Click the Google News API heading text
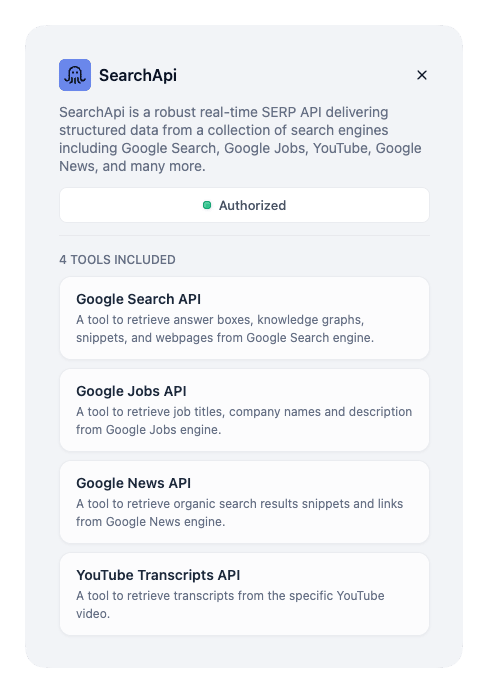The image size is (488, 693). (x=133, y=483)
